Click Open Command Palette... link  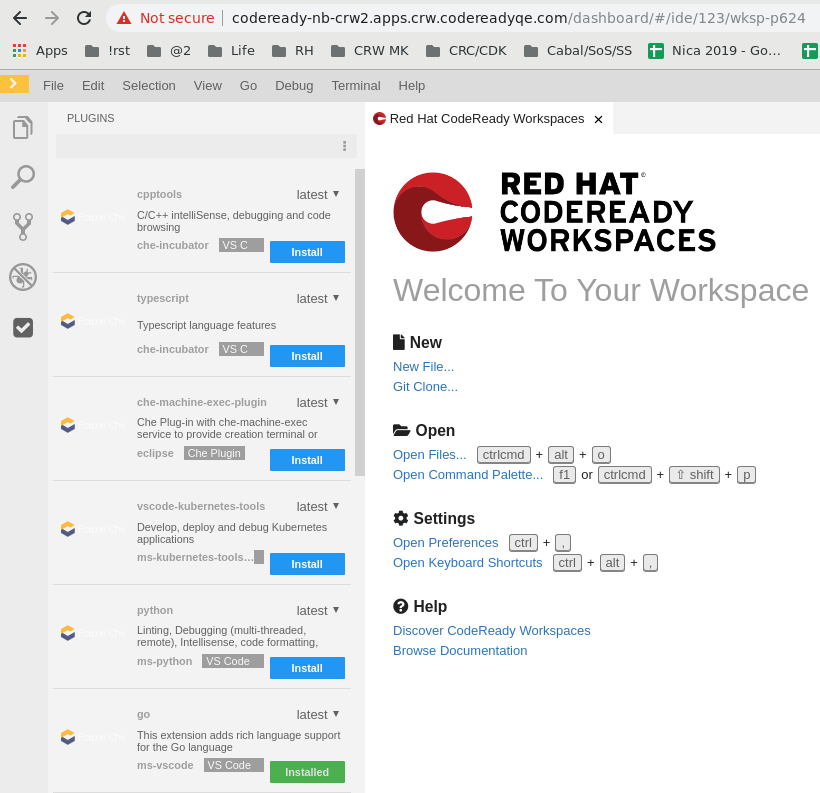[x=468, y=474]
